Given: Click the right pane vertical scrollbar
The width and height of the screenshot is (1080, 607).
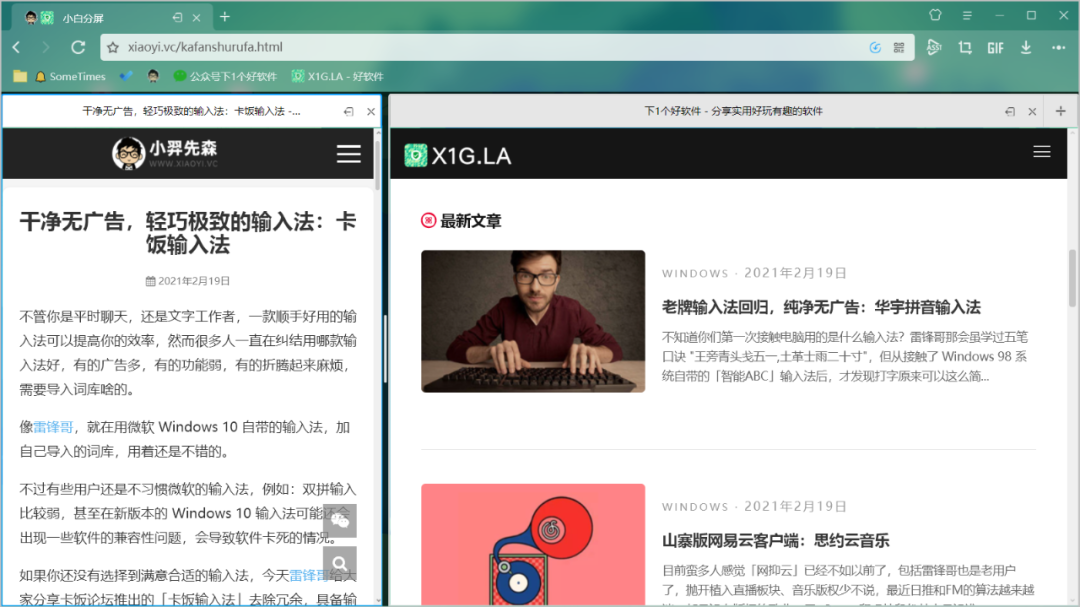Looking at the screenshot, I should click(x=1072, y=278).
